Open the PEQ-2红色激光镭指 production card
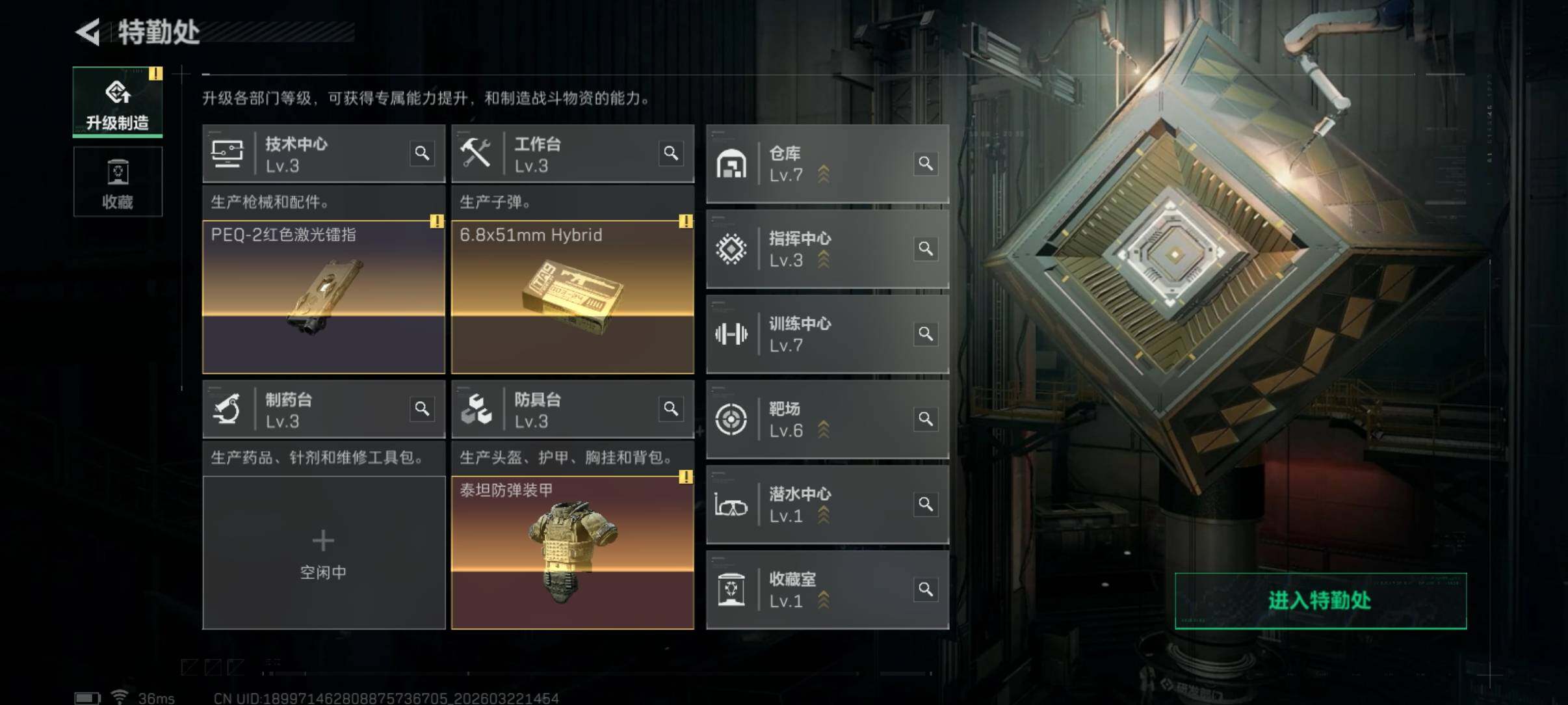The width and height of the screenshot is (1568, 705). point(324,297)
